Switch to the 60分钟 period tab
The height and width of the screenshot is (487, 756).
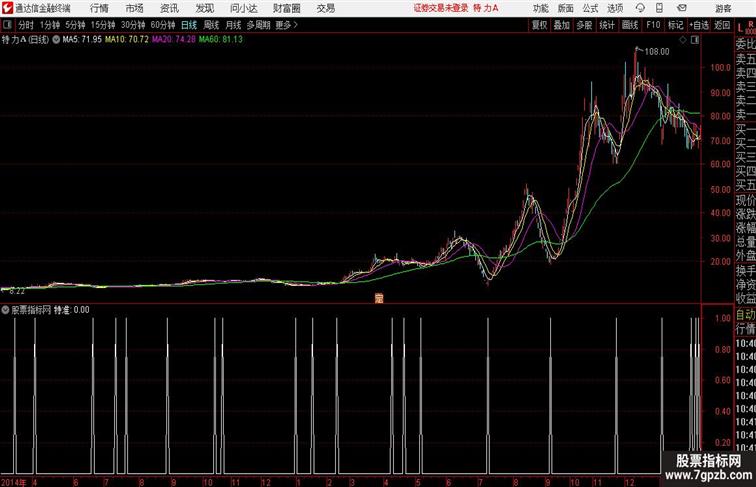pos(162,25)
